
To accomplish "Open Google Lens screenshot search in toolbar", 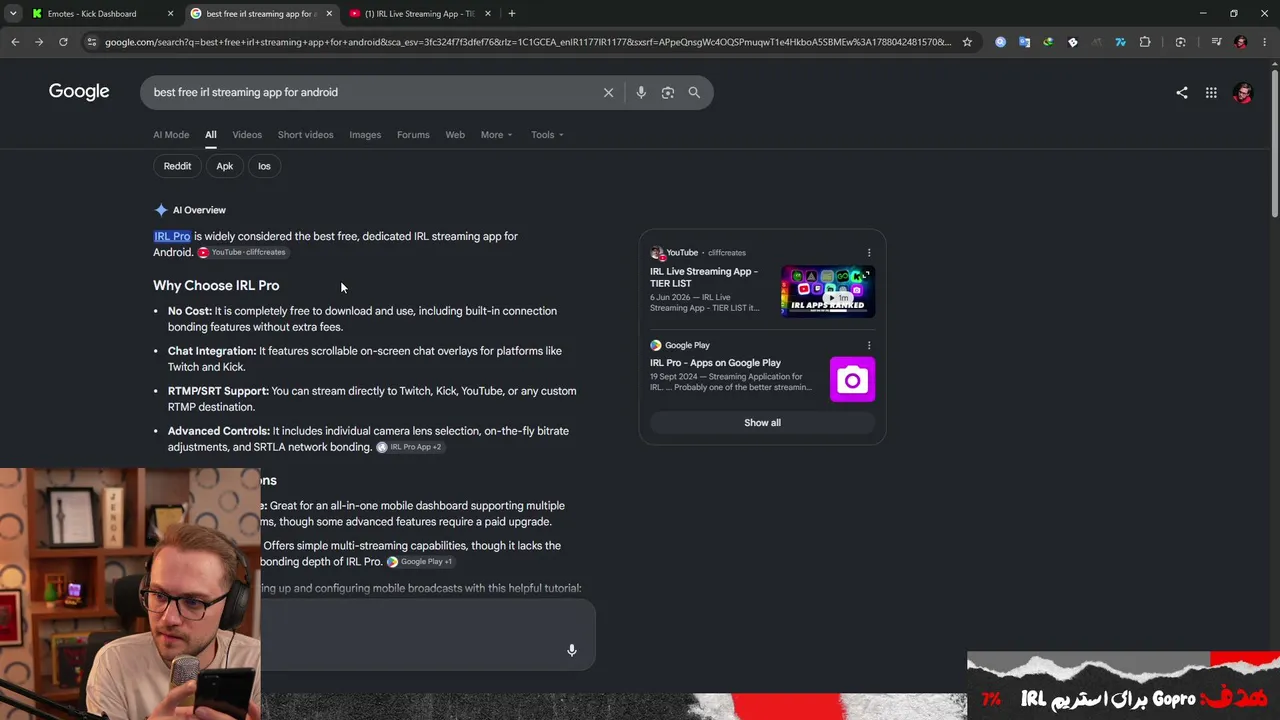I will (x=1181, y=42).
